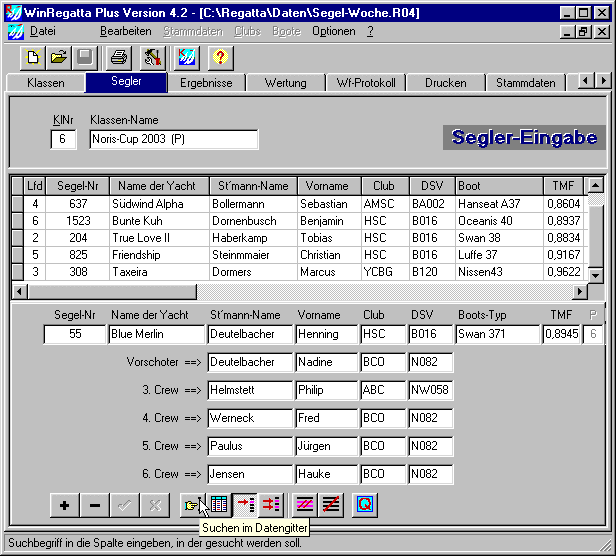Click the crossed-out lines icon in bottom toolbar
616x556 pixels.
(332, 506)
